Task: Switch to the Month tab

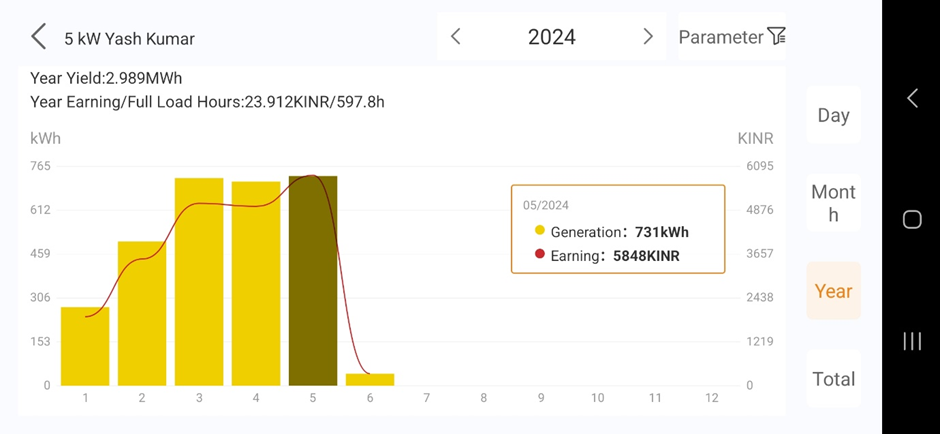Action: point(833,203)
